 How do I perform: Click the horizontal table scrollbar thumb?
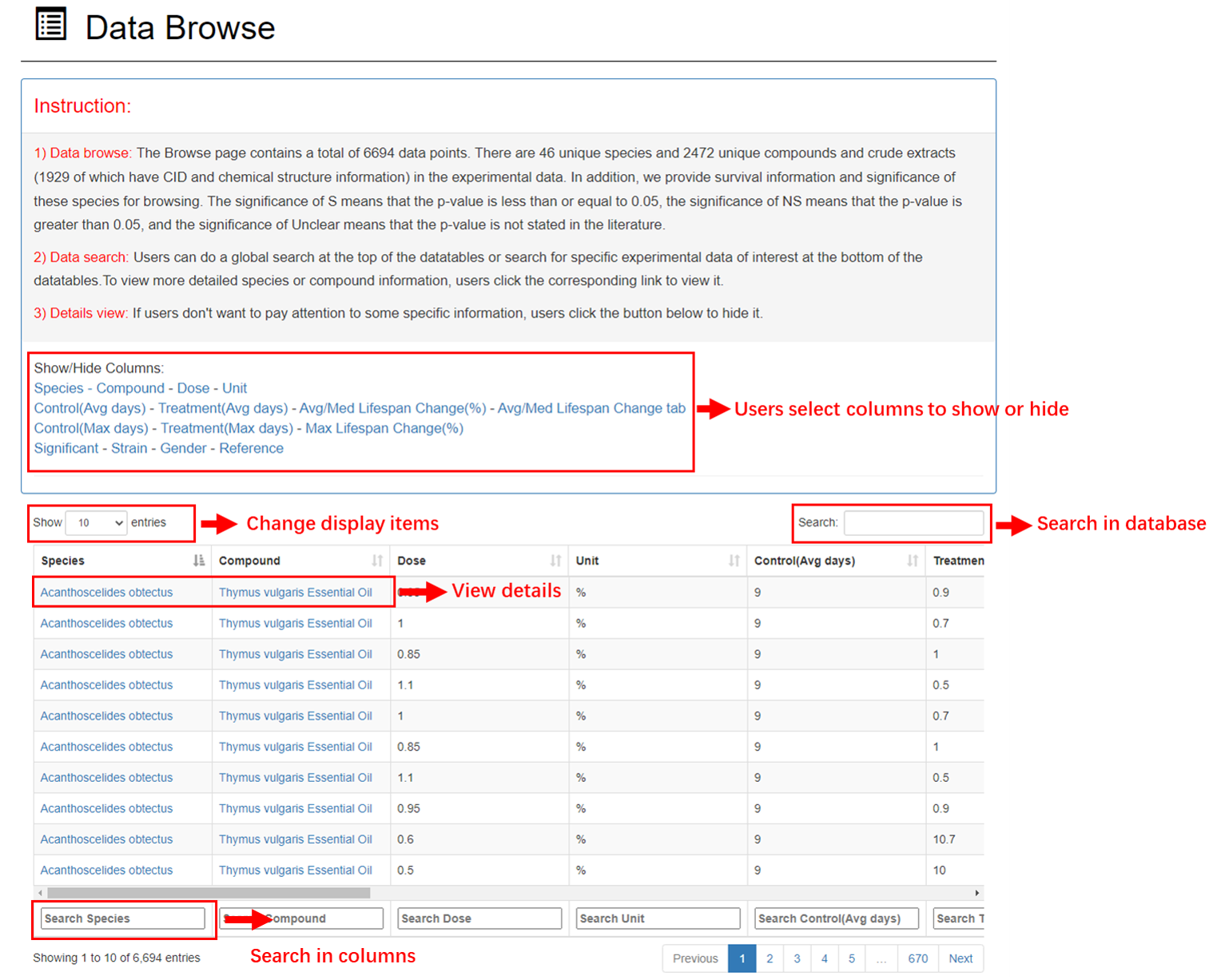[208, 893]
